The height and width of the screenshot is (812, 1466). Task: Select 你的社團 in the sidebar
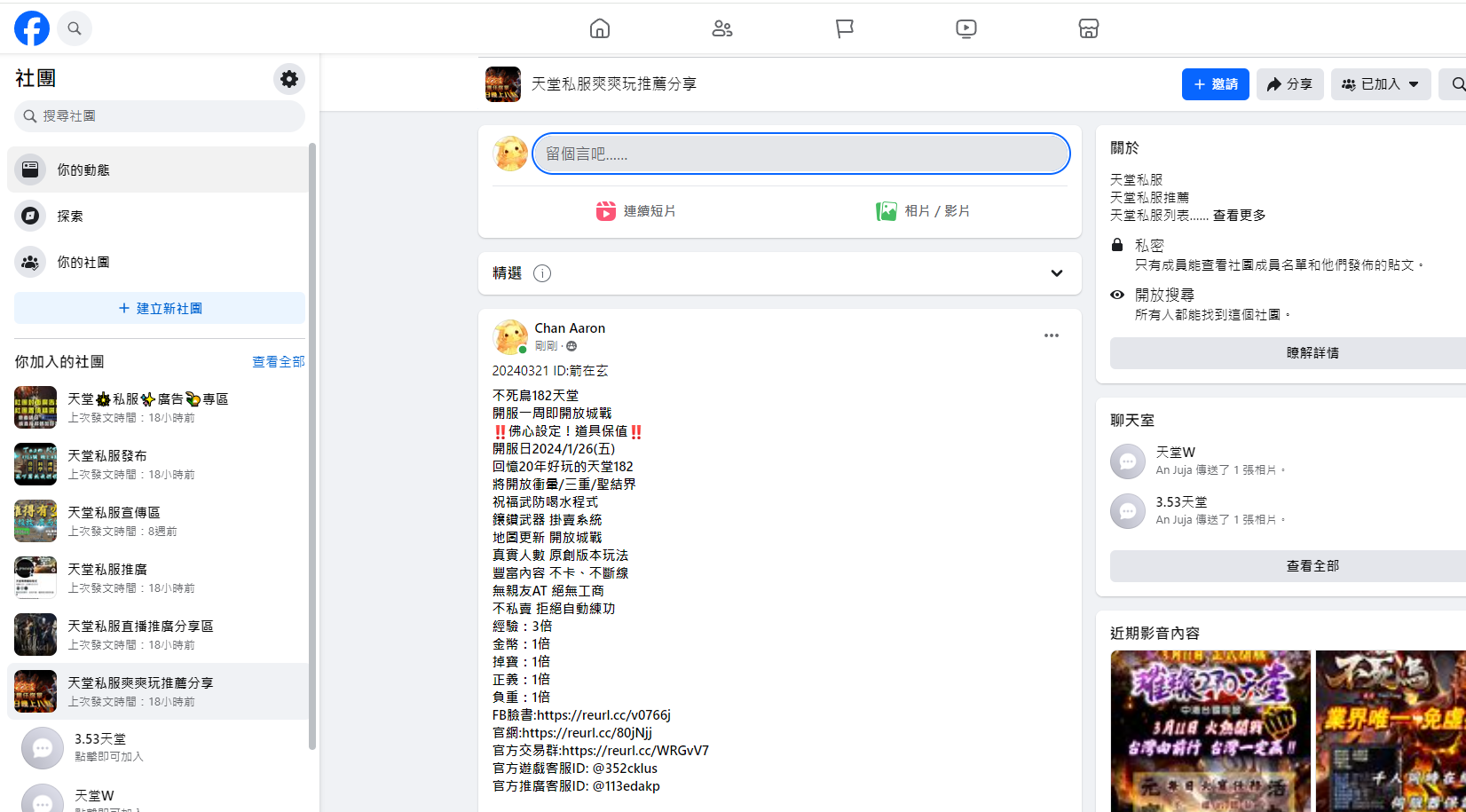pos(158,262)
